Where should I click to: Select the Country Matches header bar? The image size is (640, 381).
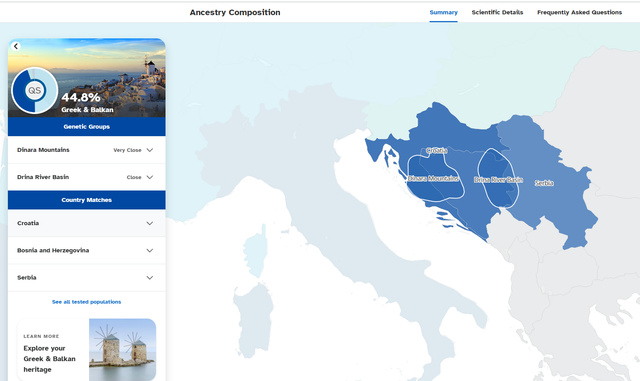[87, 200]
